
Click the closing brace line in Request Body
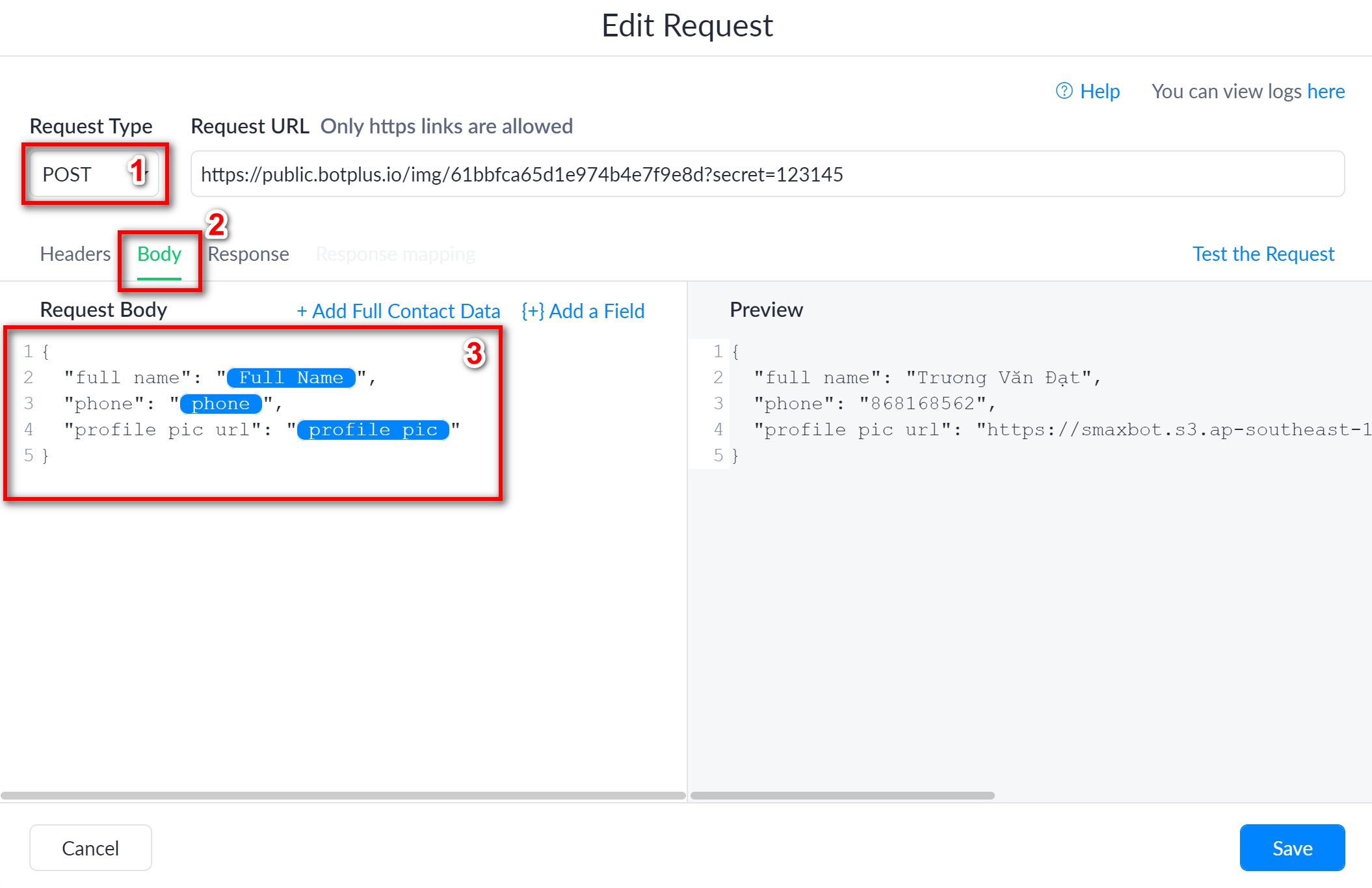coord(46,455)
